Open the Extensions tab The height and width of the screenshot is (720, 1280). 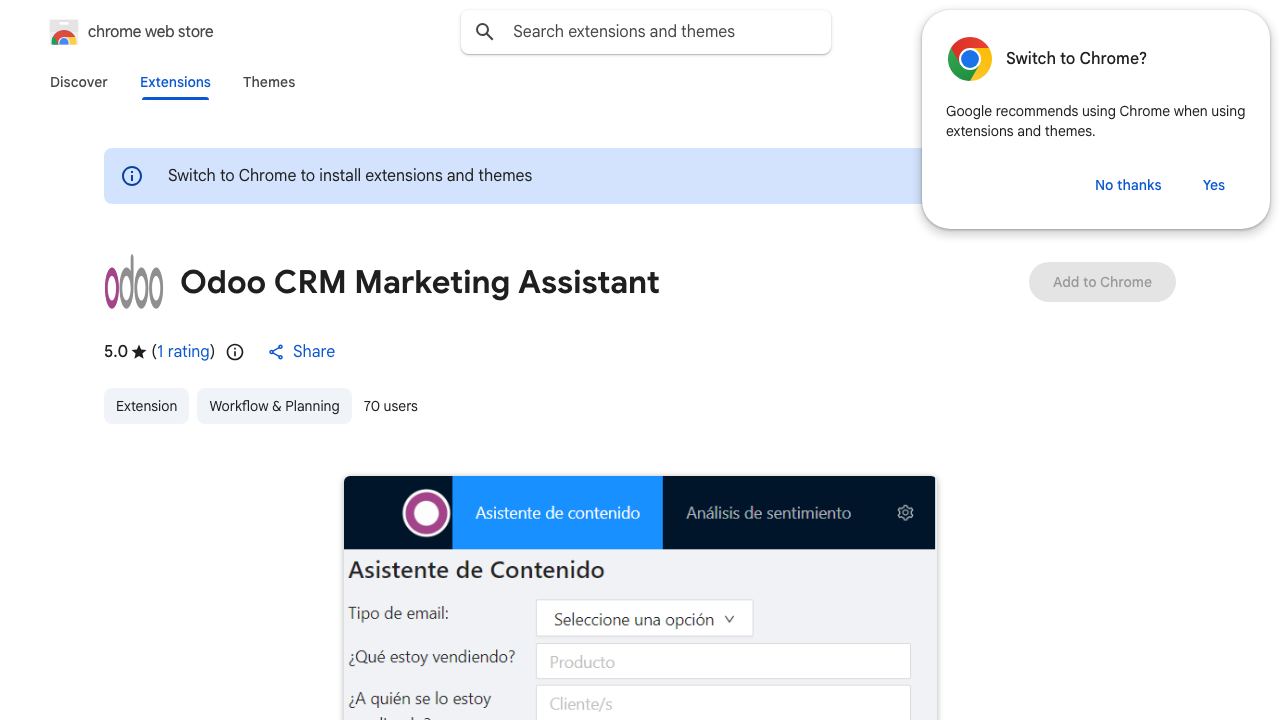click(x=175, y=82)
